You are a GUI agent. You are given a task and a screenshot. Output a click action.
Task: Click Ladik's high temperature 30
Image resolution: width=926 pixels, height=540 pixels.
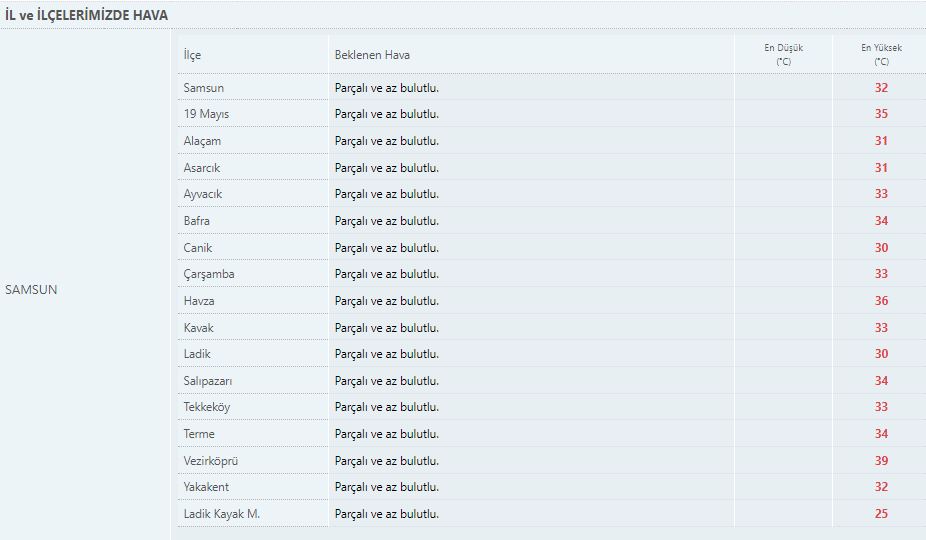(881, 354)
